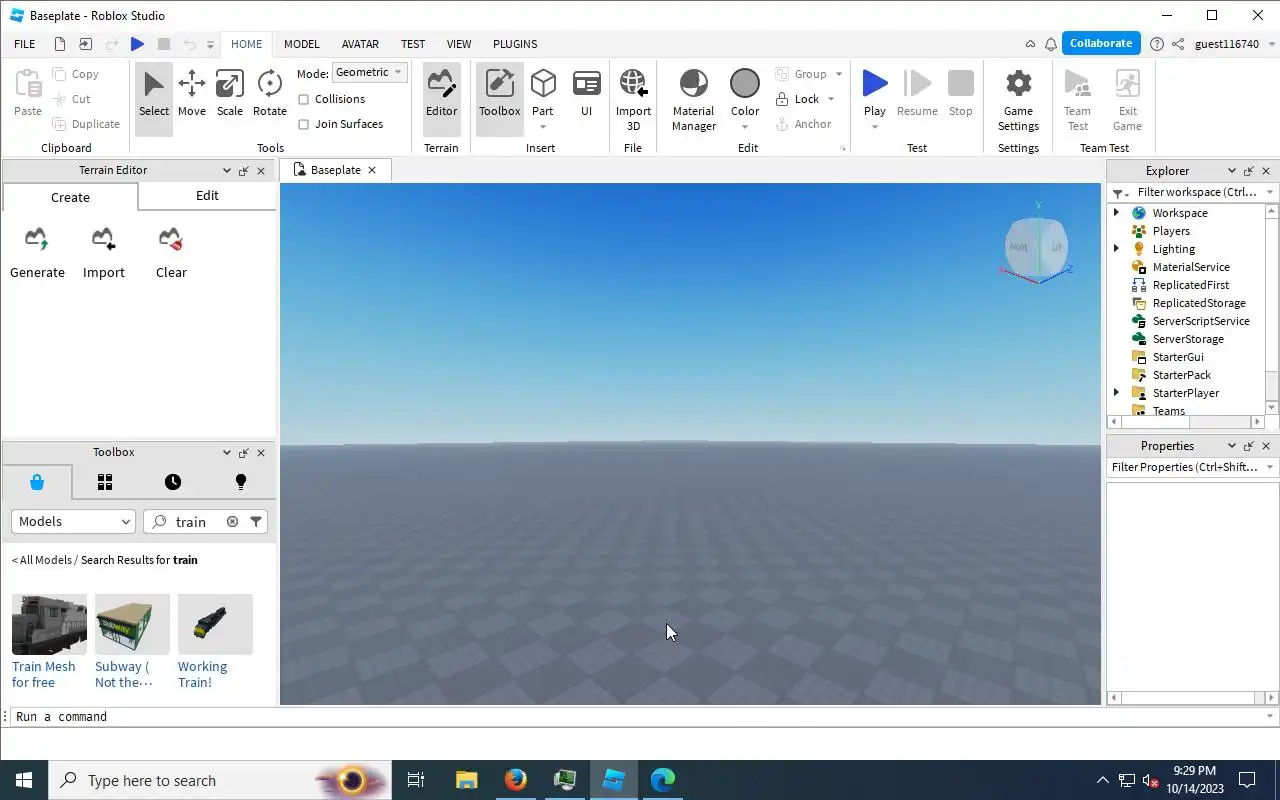Open Toolbox Marketplace bag tab
Image resolution: width=1280 pixels, height=800 pixels.
coord(37,482)
